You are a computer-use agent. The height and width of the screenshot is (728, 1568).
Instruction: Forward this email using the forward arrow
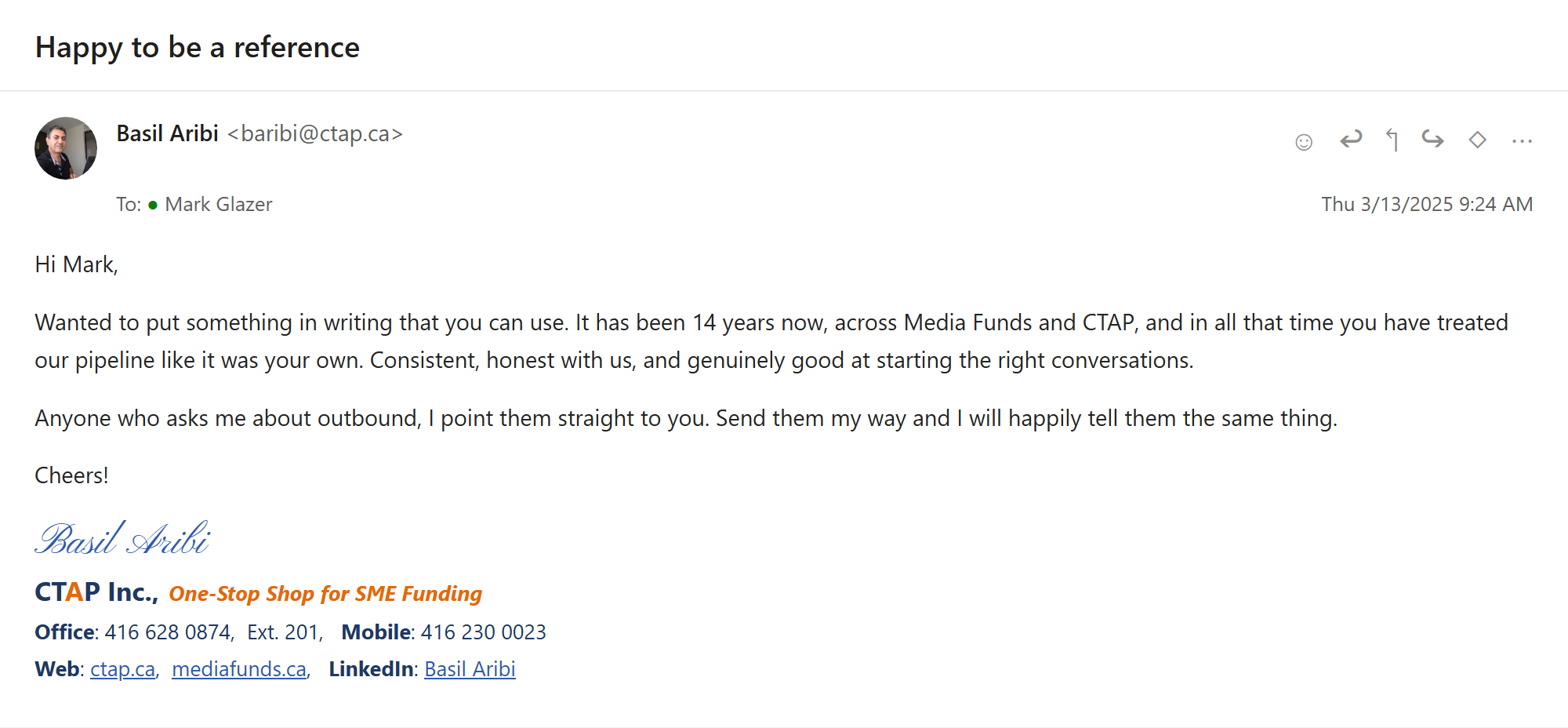point(1433,140)
